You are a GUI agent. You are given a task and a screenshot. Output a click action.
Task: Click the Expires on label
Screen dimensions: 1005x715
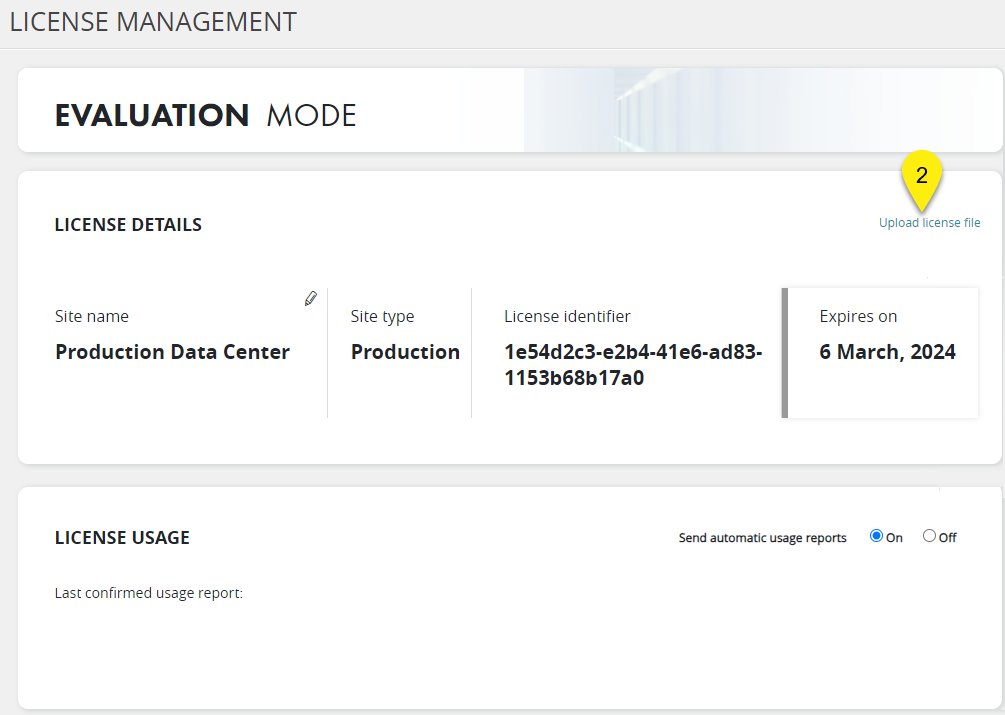(858, 316)
